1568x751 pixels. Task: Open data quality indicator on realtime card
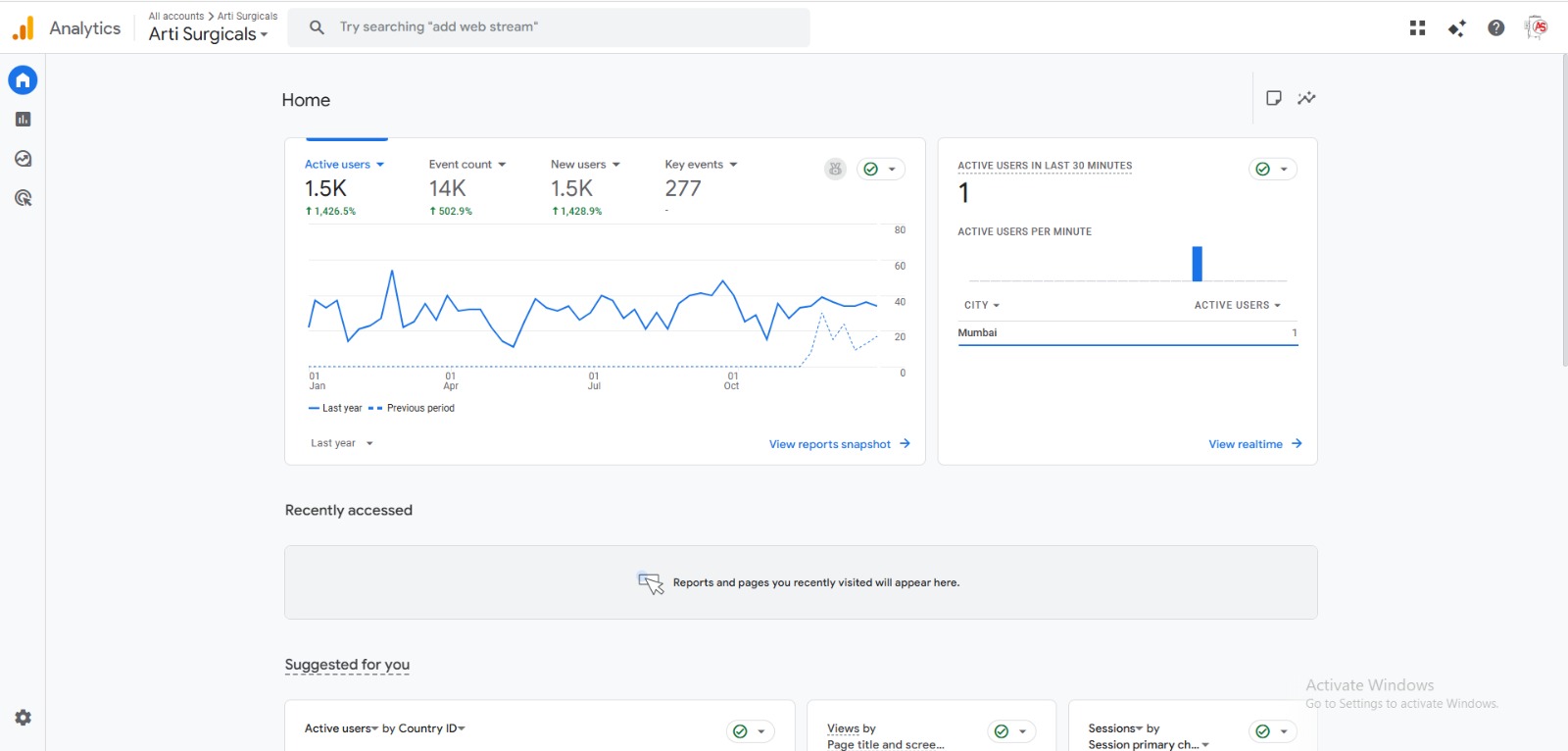tap(1273, 169)
